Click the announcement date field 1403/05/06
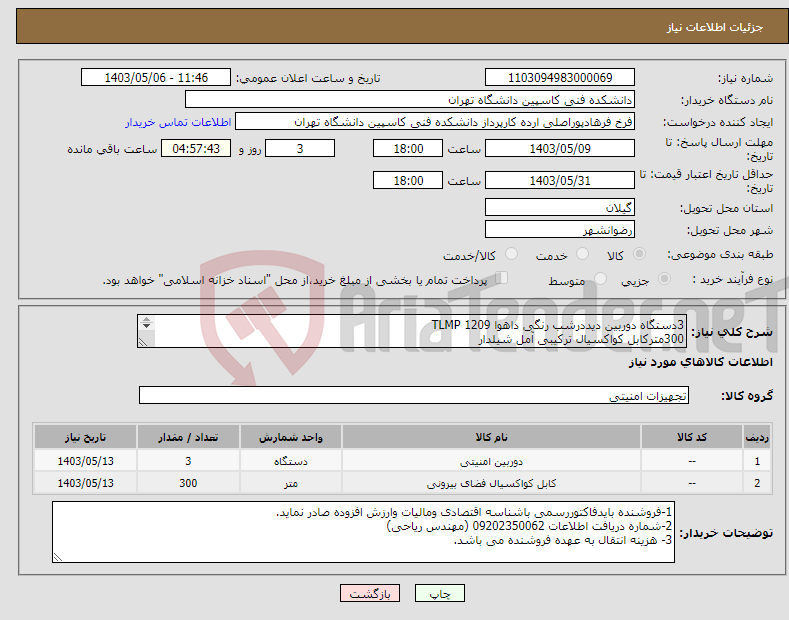This screenshot has height=620, width=789. click(156, 78)
